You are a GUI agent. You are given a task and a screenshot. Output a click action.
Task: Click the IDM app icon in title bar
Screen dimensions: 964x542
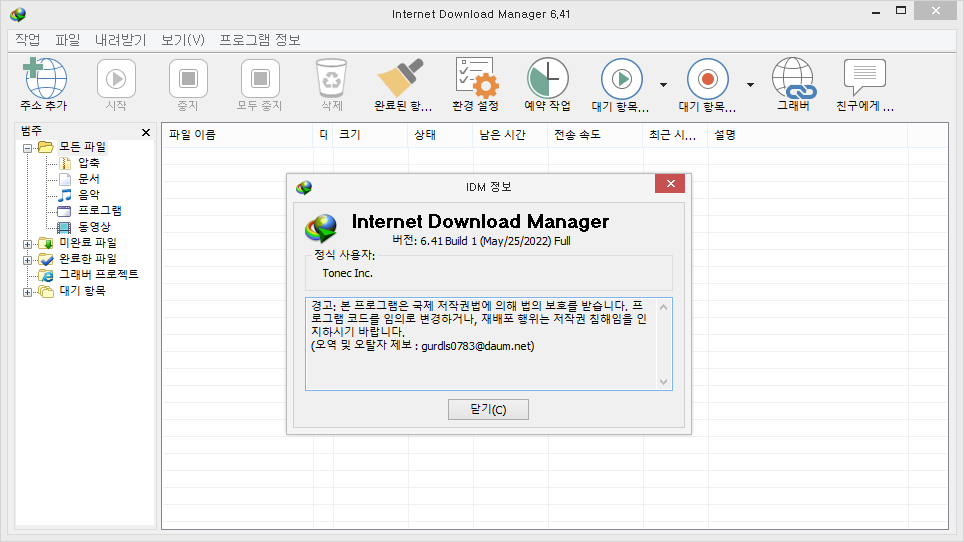[x=18, y=14]
